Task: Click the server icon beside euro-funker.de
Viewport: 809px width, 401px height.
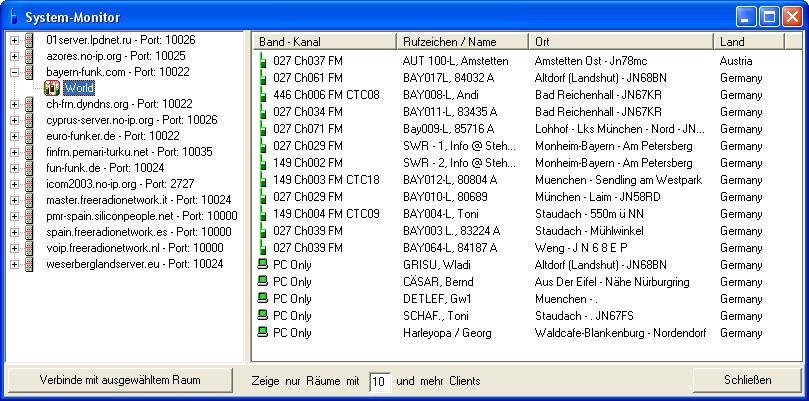Action: (x=30, y=136)
